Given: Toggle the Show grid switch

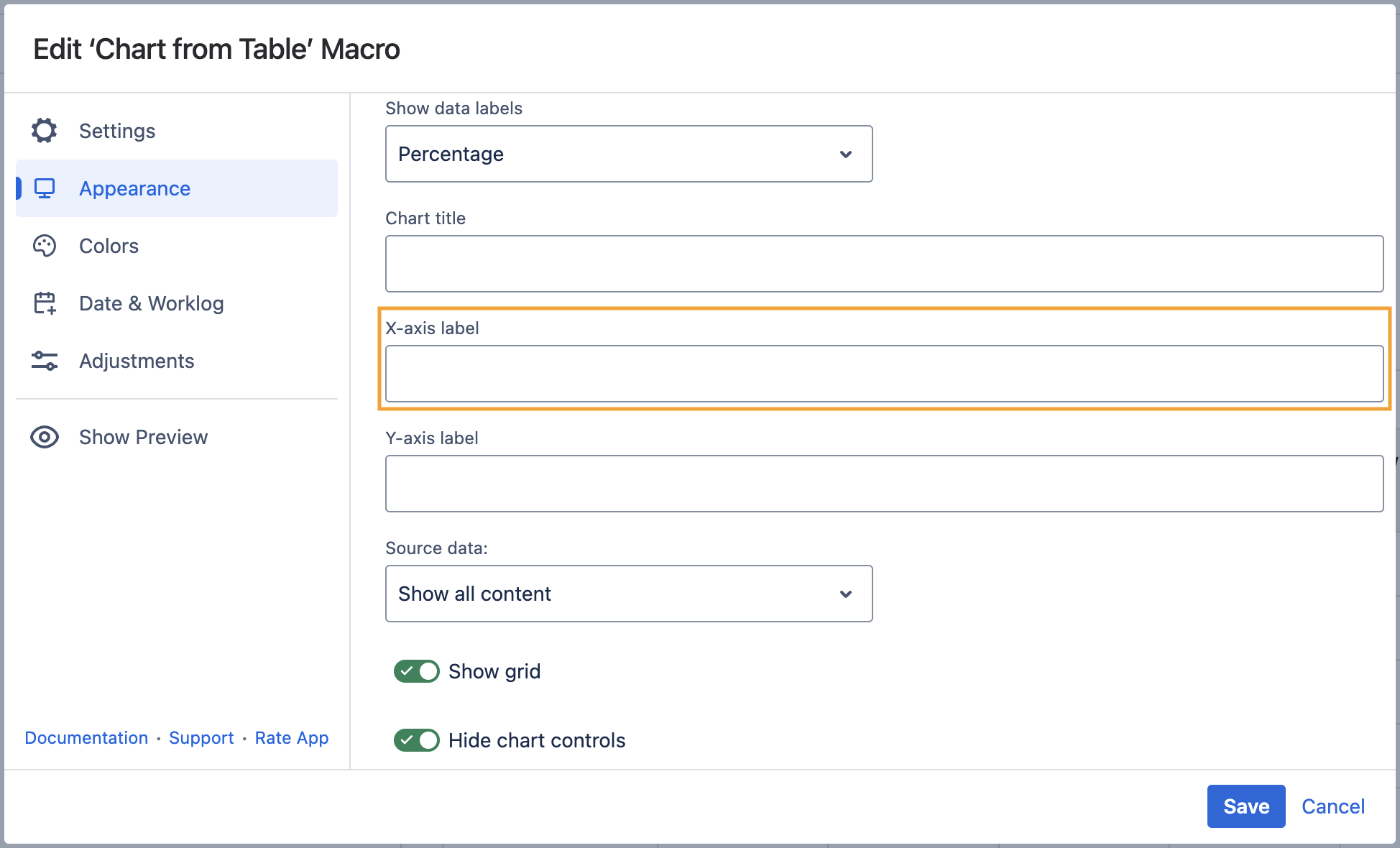Looking at the screenshot, I should [416, 671].
